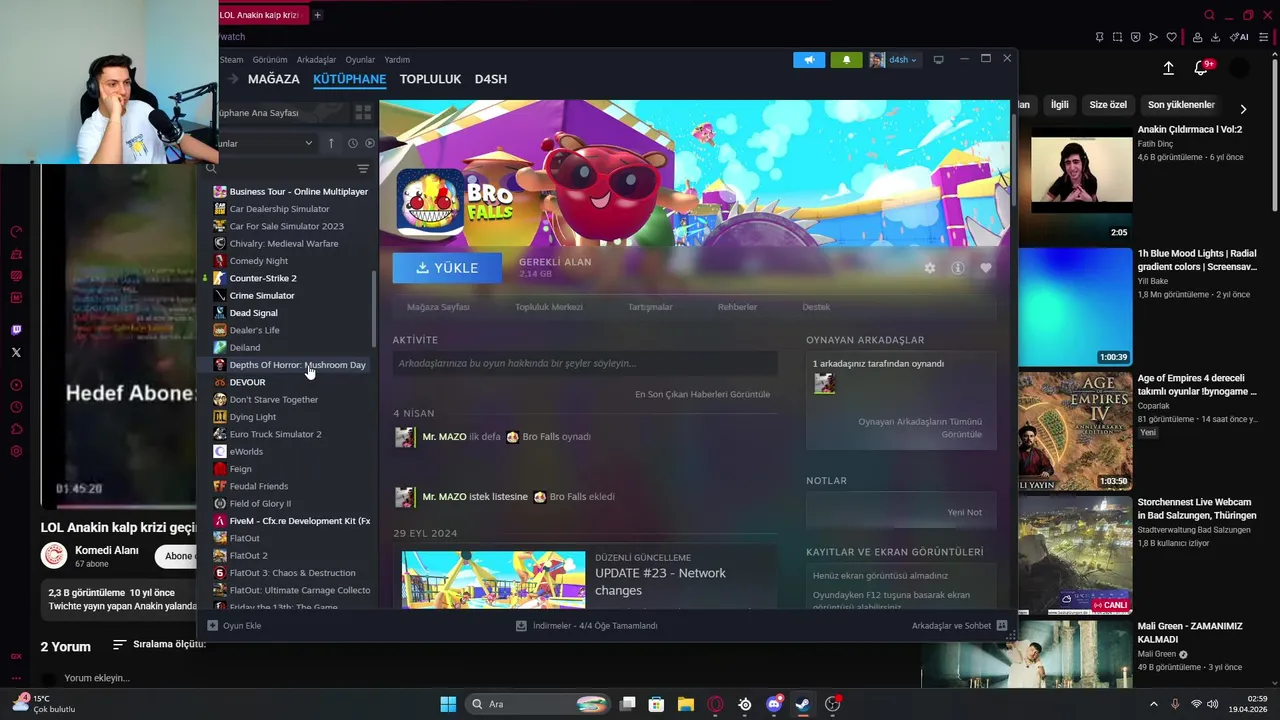View En Son Çıkan Haberleri link
Image resolution: width=1280 pixels, height=720 pixels.
click(702, 394)
